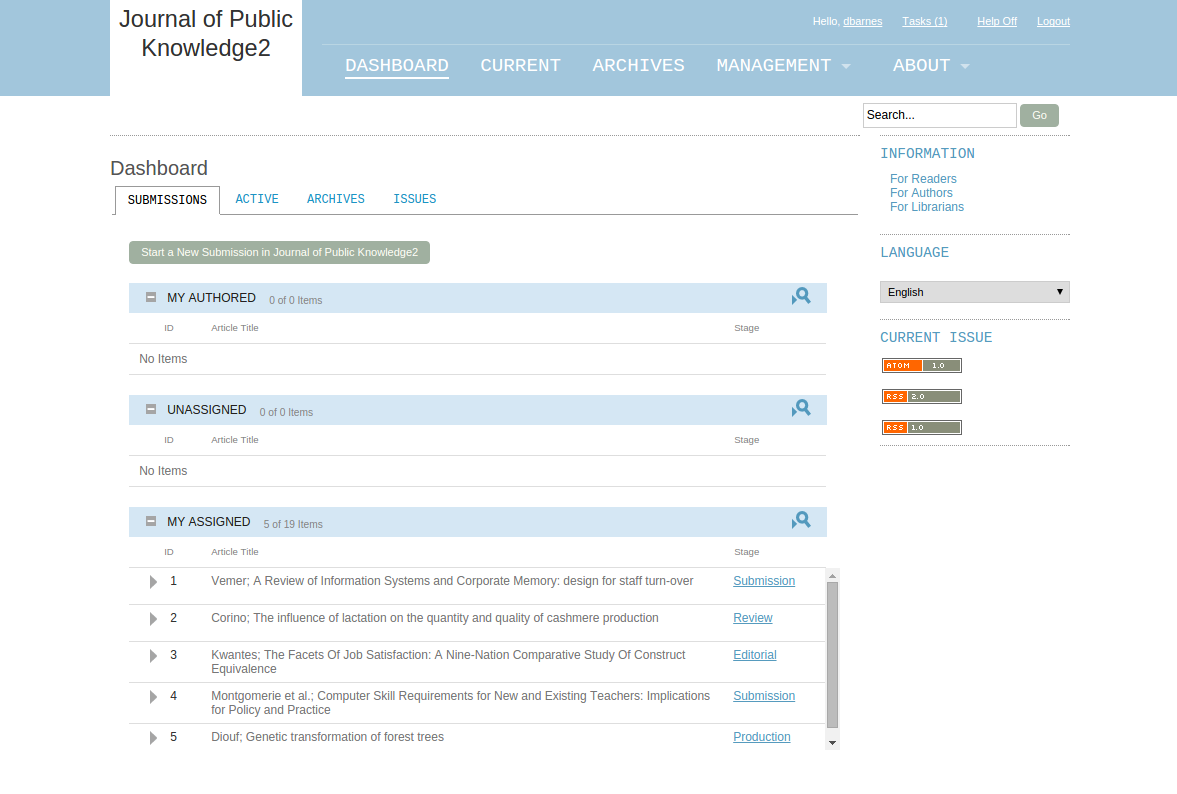This screenshot has width=1177, height=794.
Task: Click the RSS 2.0 feed badge
Action: click(x=921, y=397)
